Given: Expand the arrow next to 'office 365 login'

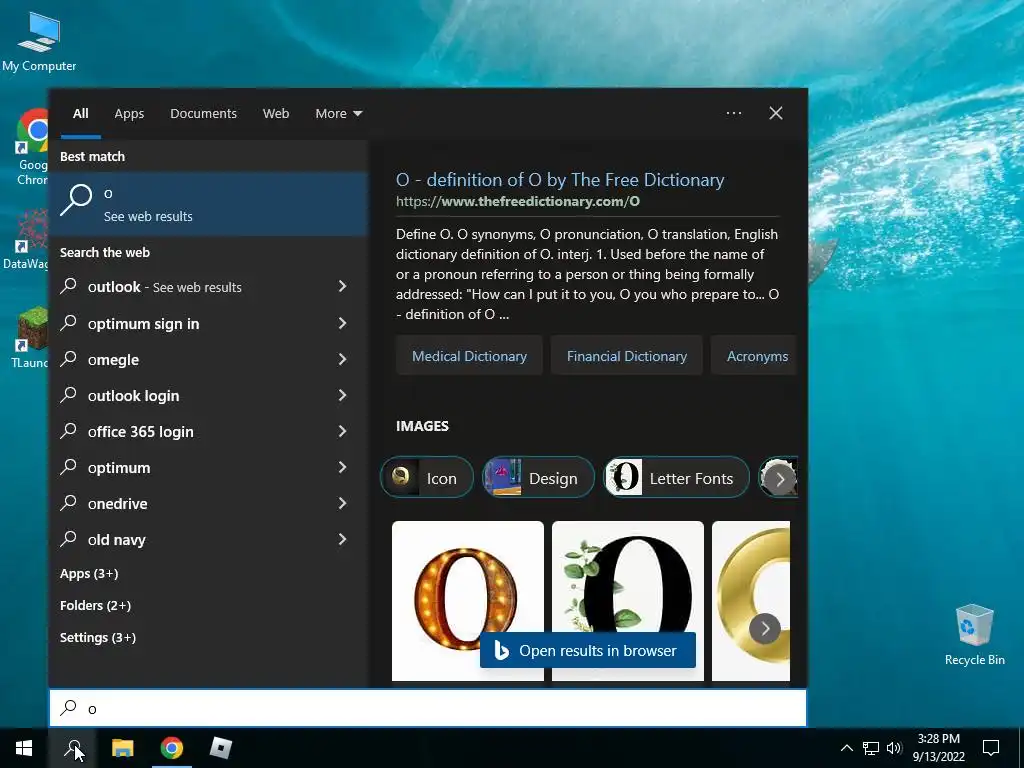Looking at the screenshot, I should (342, 431).
